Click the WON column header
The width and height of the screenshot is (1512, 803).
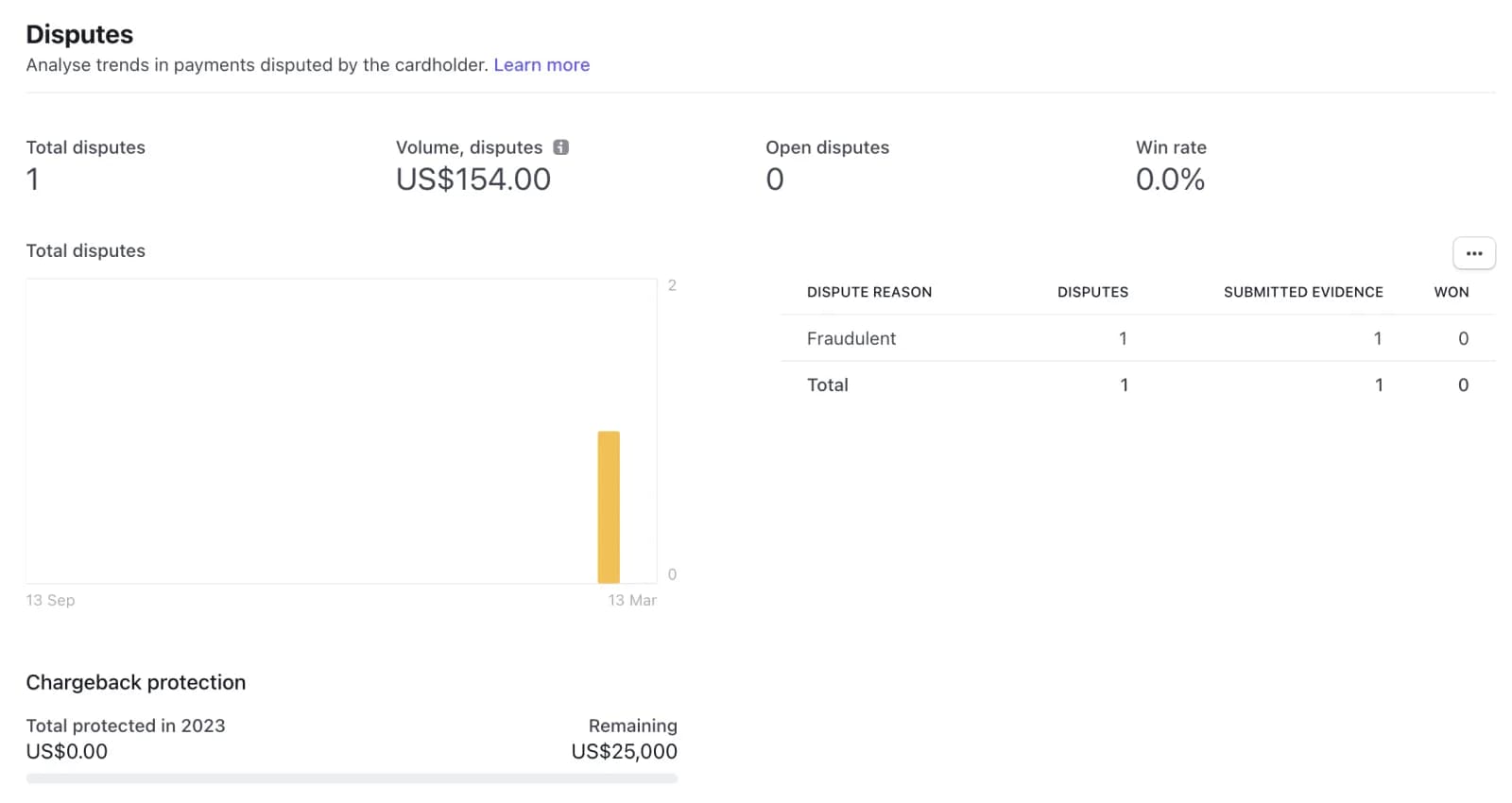point(1451,292)
